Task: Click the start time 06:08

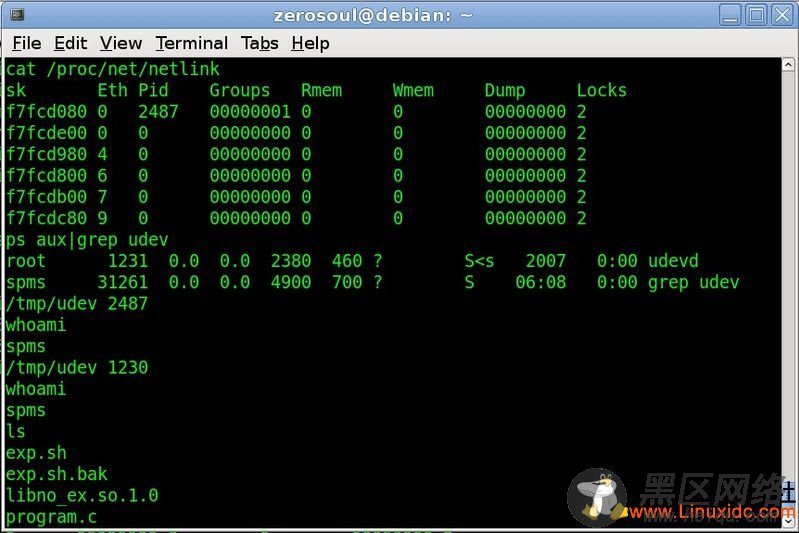Action: (540, 282)
